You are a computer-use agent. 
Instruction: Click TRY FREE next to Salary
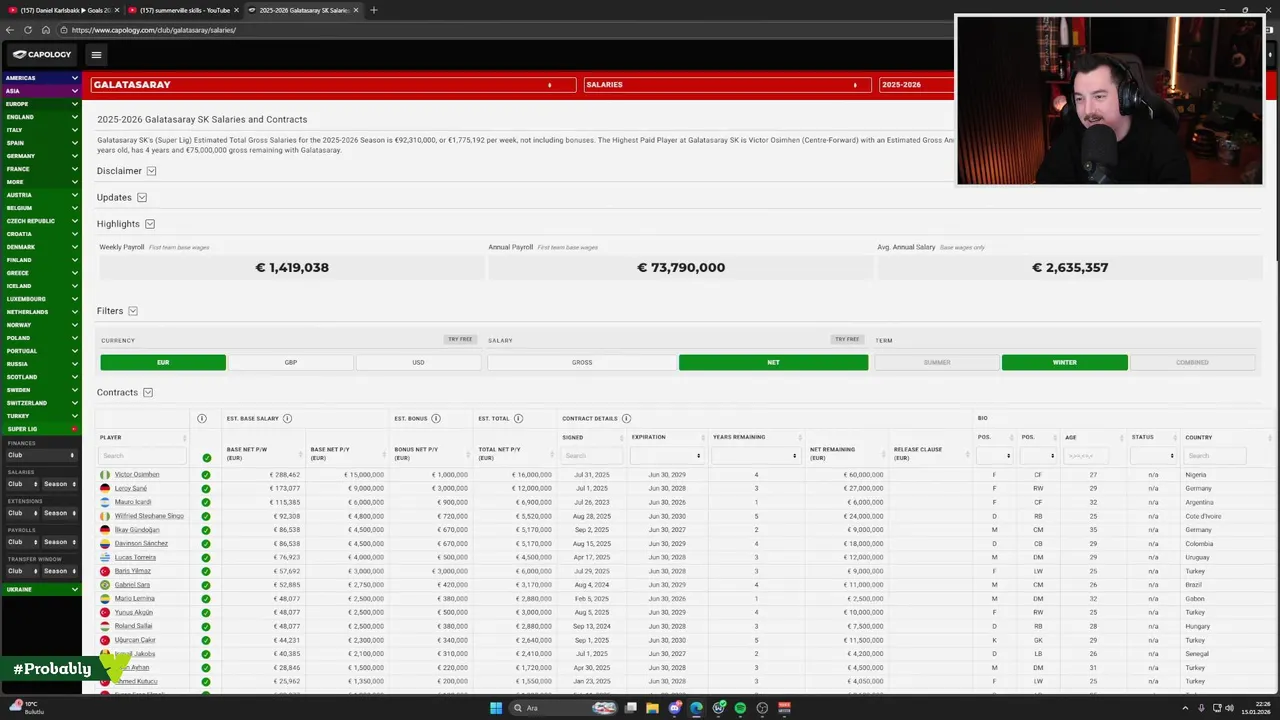(847, 339)
